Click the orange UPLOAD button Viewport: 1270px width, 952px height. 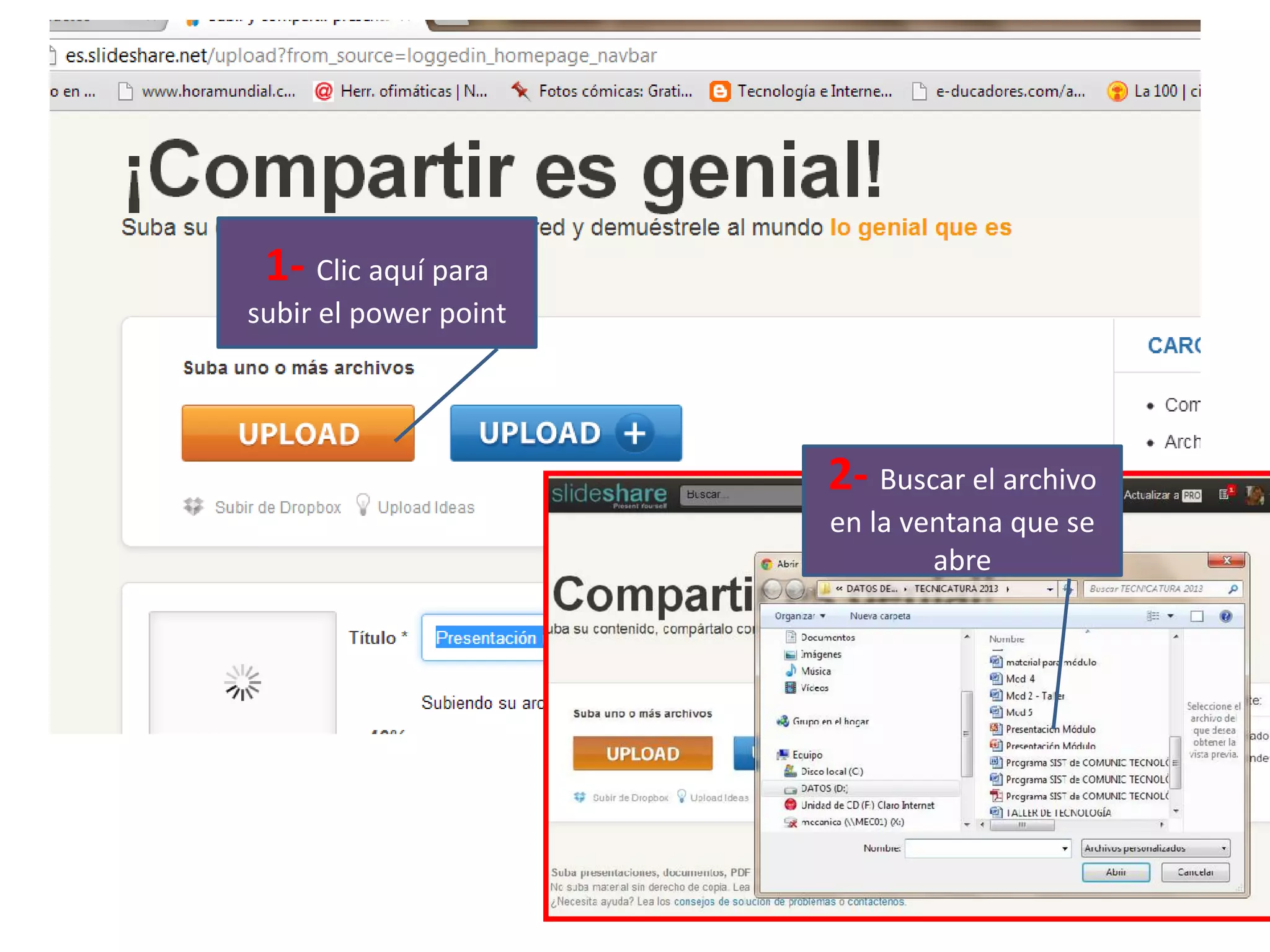(298, 433)
